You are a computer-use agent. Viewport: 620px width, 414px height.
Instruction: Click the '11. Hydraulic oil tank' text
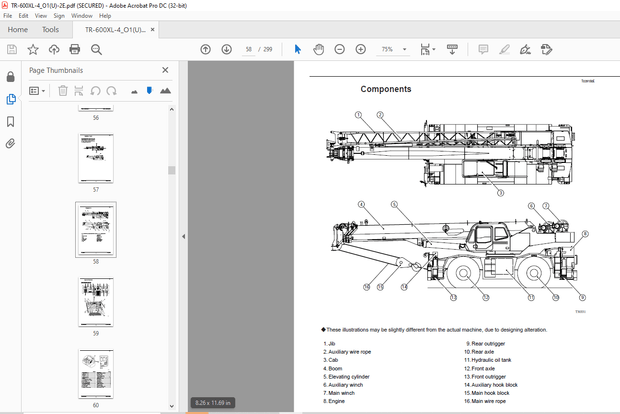(488, 360)
